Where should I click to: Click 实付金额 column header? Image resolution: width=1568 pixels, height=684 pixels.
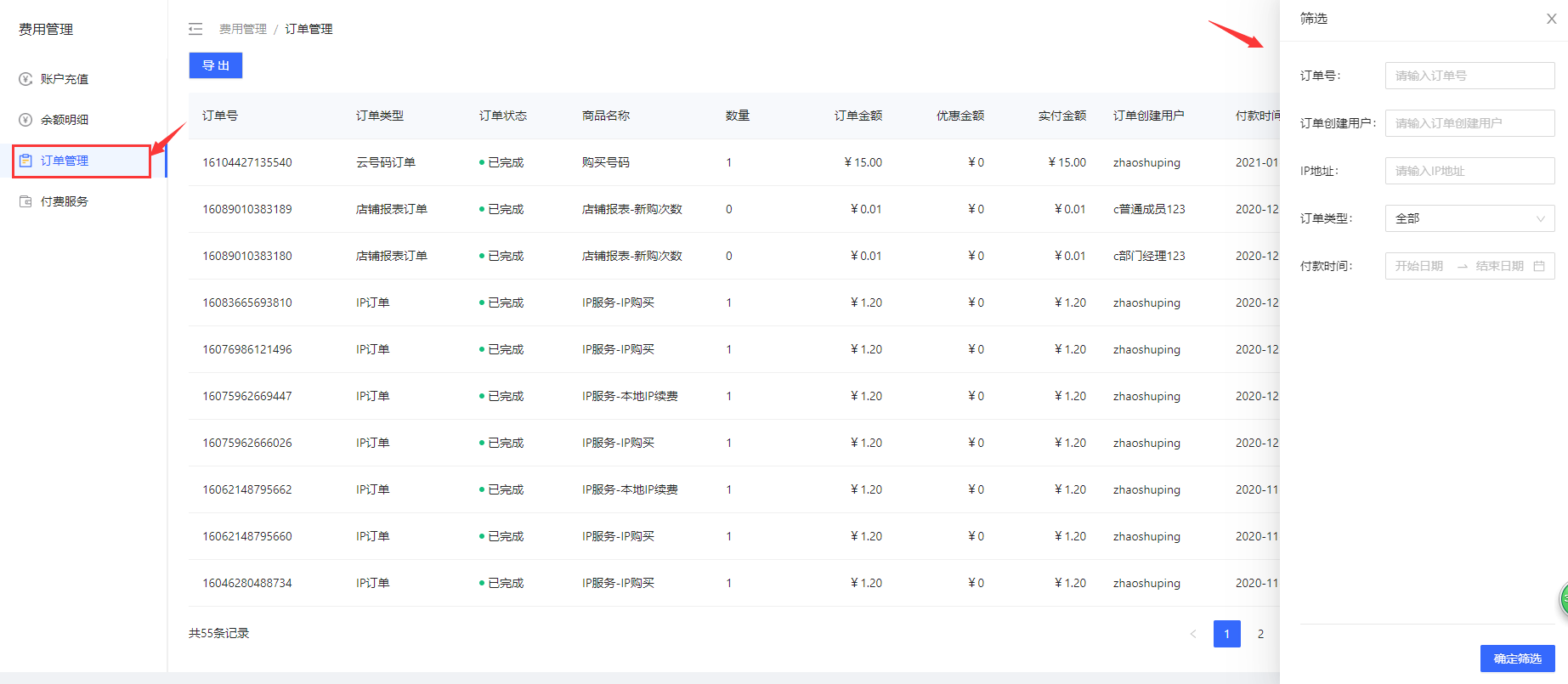click(1062, 116)
